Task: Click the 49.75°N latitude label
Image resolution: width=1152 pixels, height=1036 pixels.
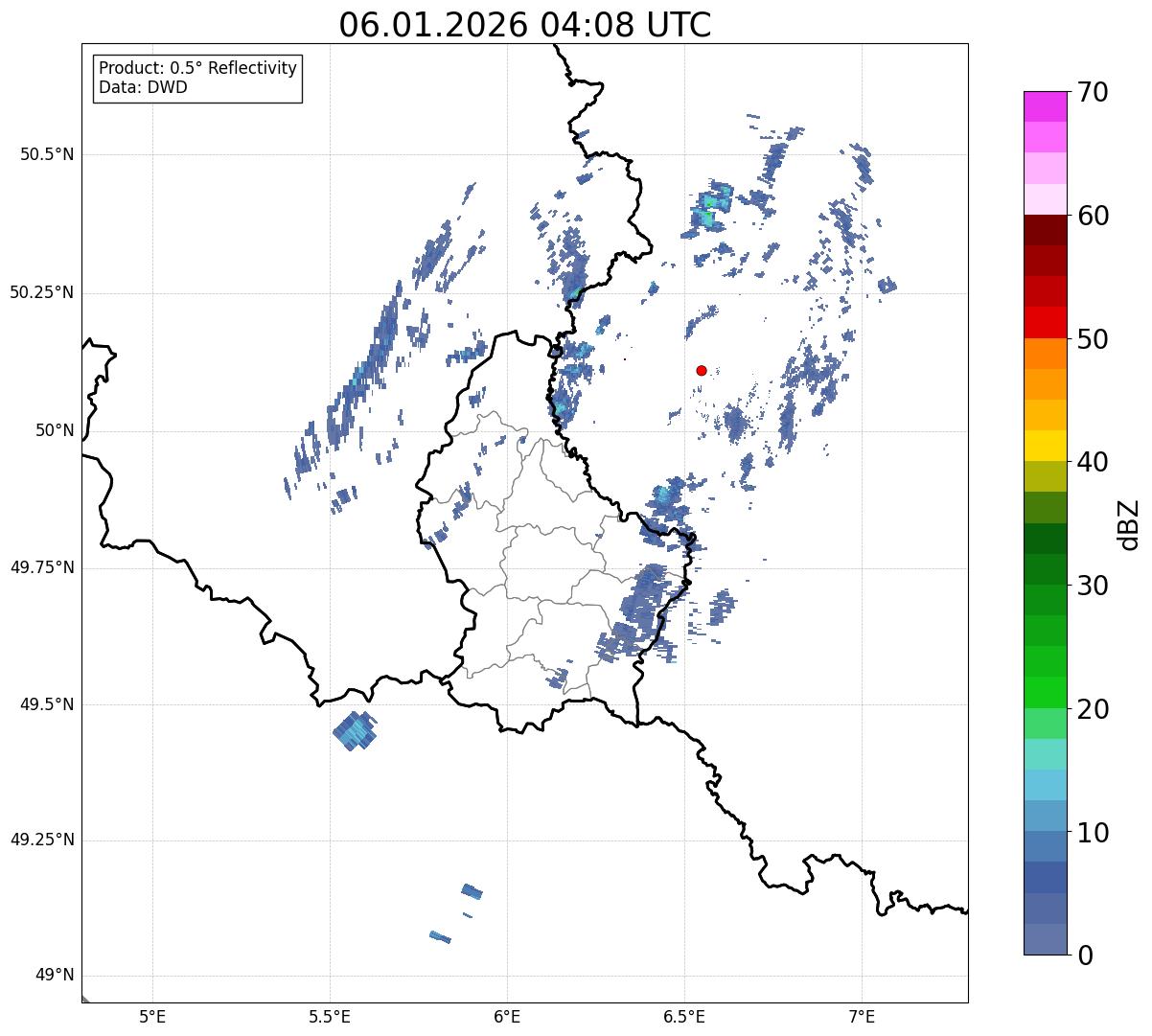Action: (x=41, y=567)
